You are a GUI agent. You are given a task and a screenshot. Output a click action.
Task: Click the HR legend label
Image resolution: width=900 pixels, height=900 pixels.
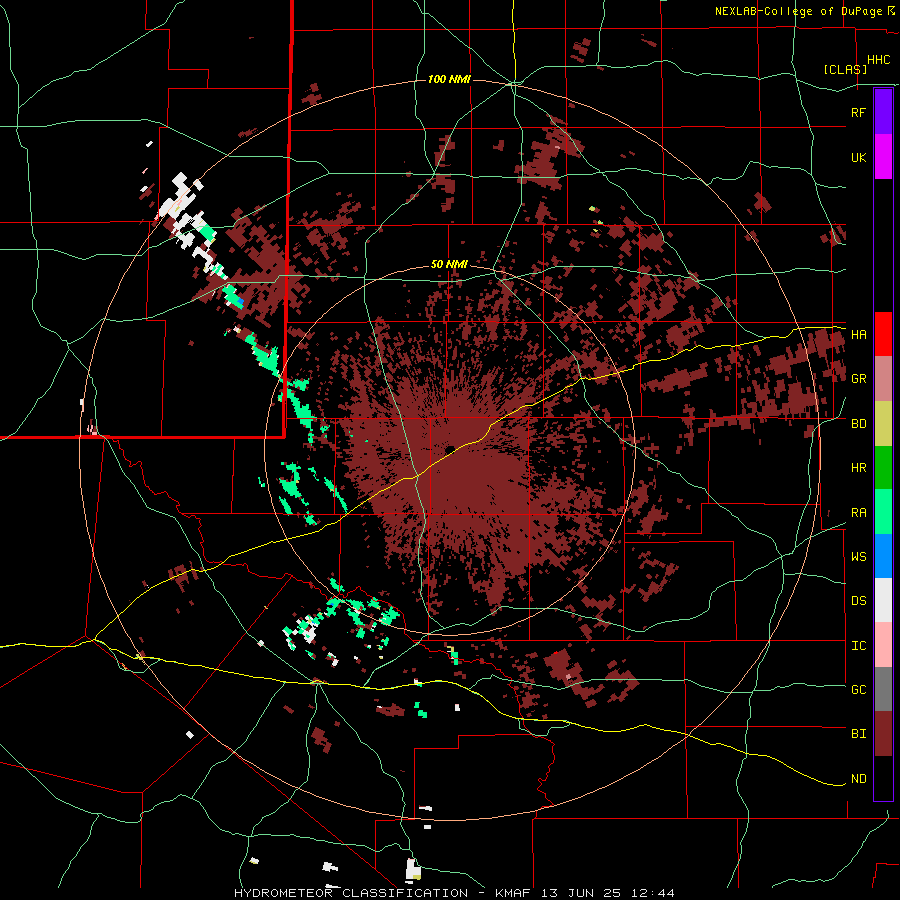[x=858, y=468]
